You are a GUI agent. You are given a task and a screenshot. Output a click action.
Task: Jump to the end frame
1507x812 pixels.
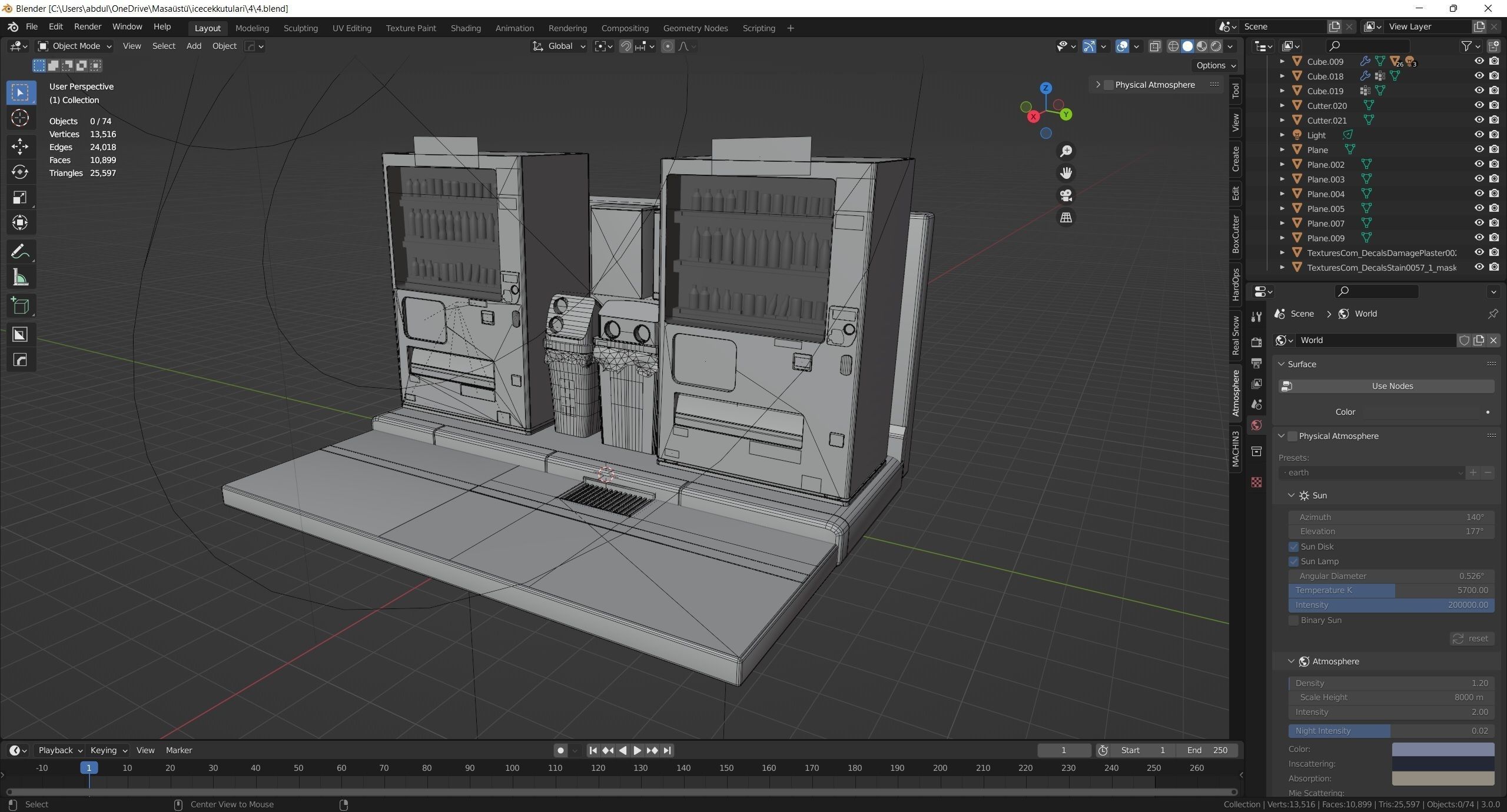pyautogui.click(x=667, y=750)
